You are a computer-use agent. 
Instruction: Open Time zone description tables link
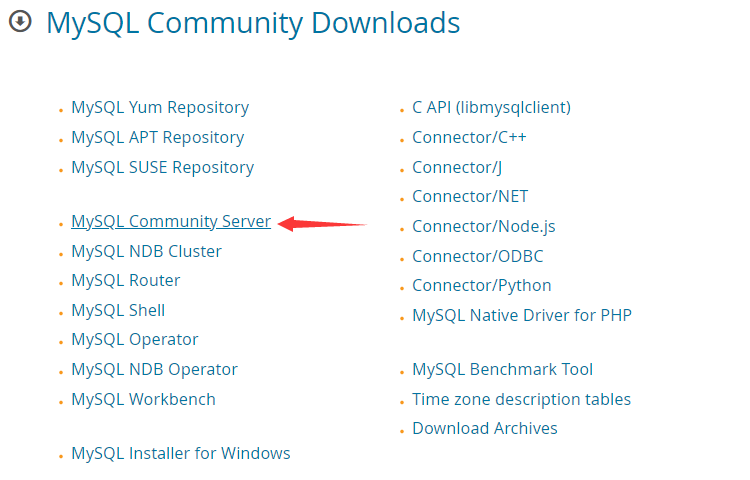click(x=521, y=400)
